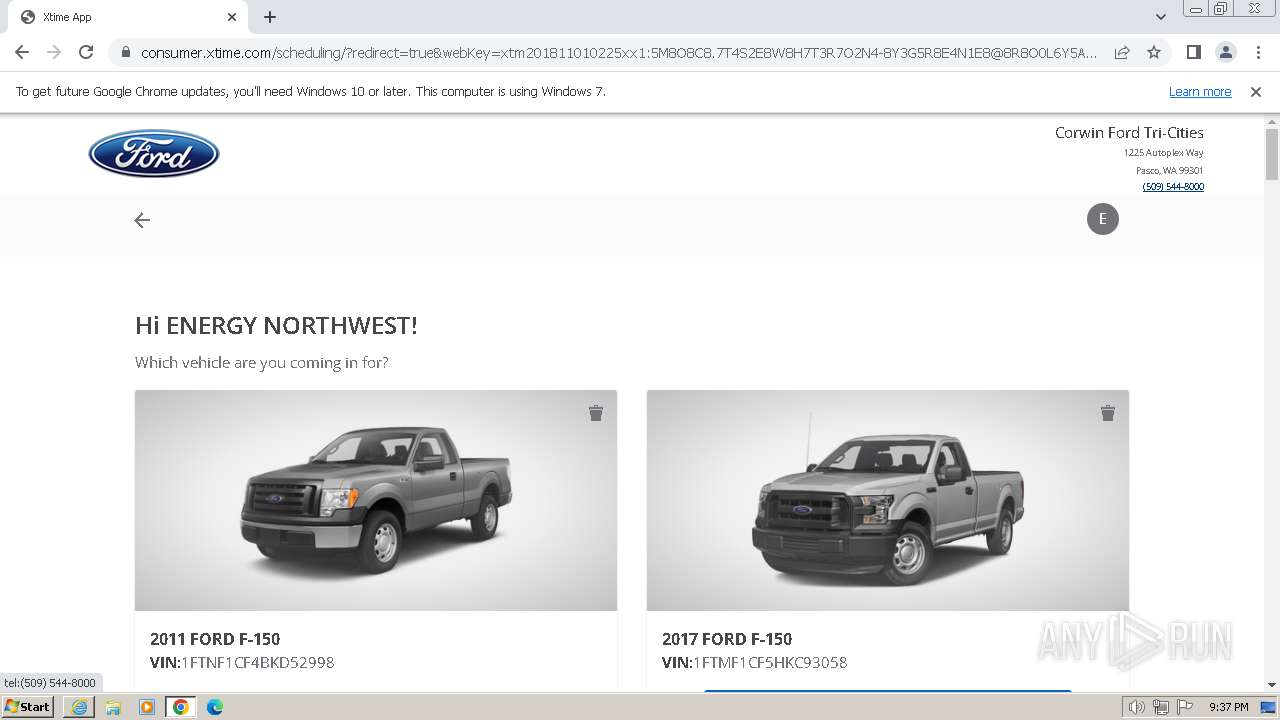Viewport: 1280px width, 720px height.
Task: Delete the 2011 Ford F-150 with trash icon
Action: [596, 413]
